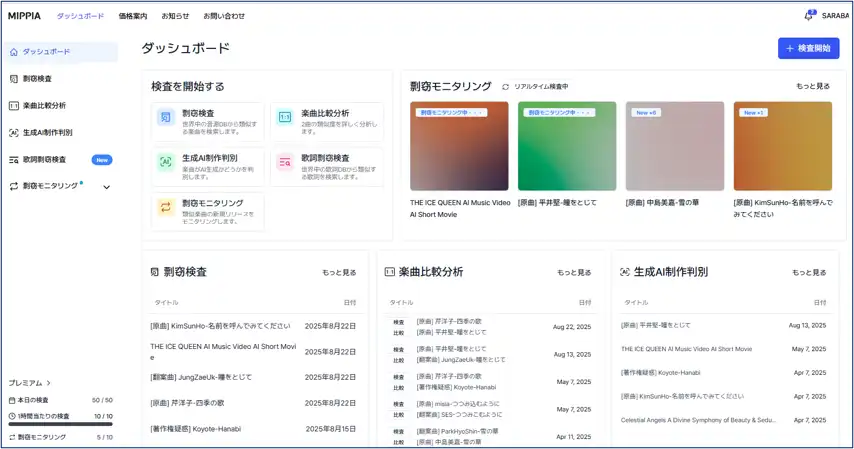Open THE ICE QUEEN monitoring thumbnail

[459, 146]
